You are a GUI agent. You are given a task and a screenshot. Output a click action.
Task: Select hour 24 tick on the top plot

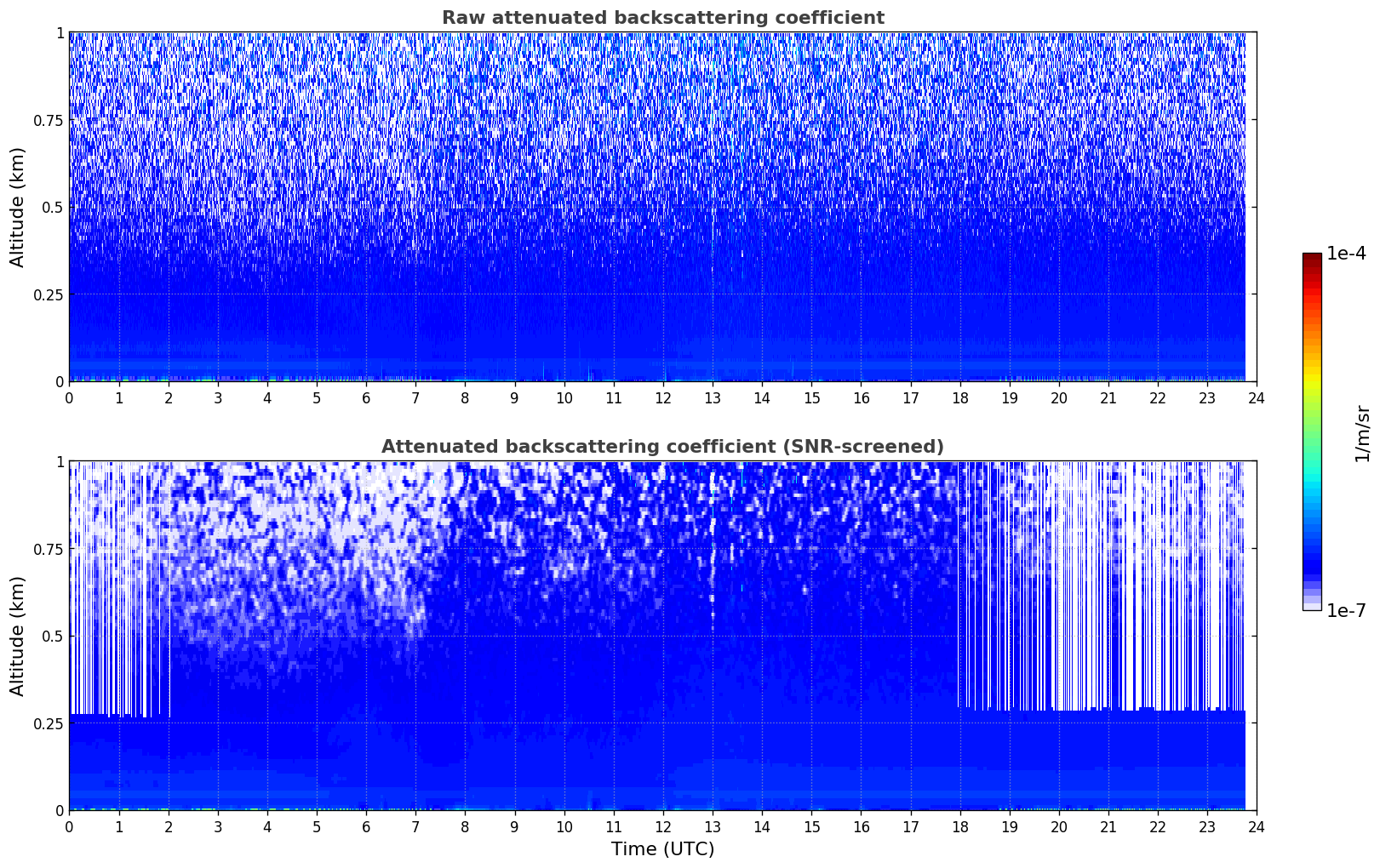point(1257,397)
